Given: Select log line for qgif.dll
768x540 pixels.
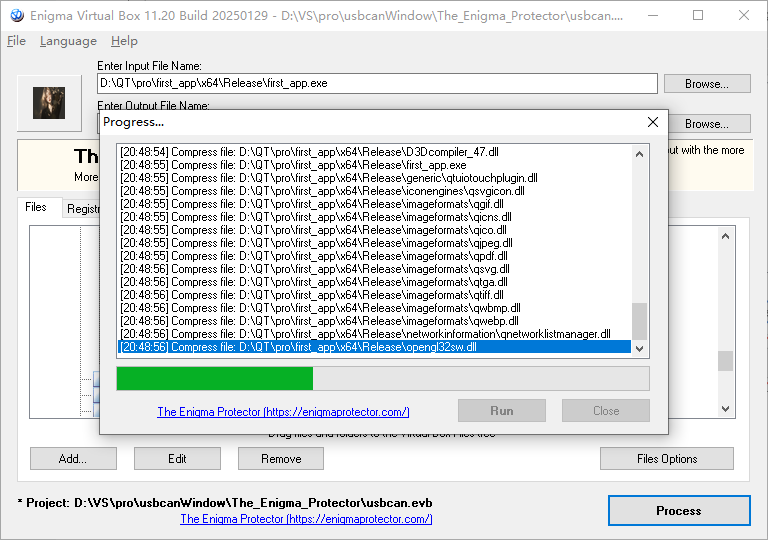Looking at the screenshot, I should point(375,204).
